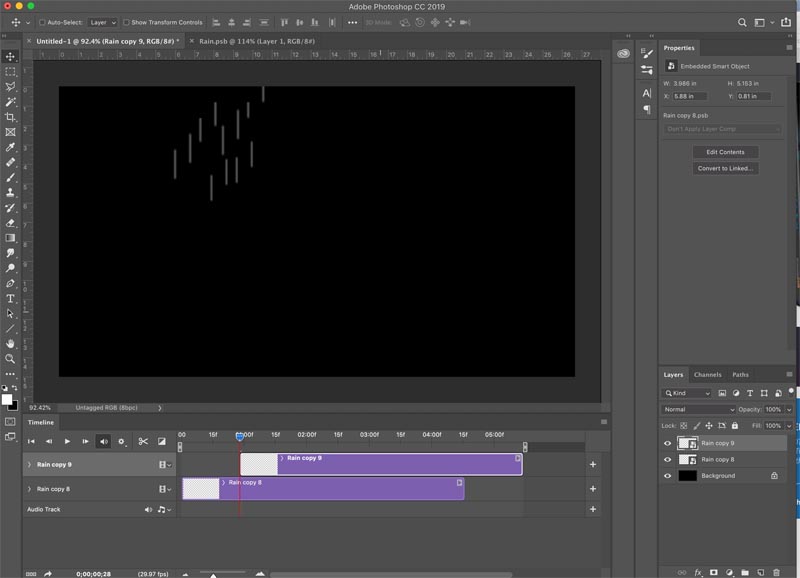Expand the Rain copy 9 timeline track
Screen dimensions: 800x578
(x=29, y=465)
